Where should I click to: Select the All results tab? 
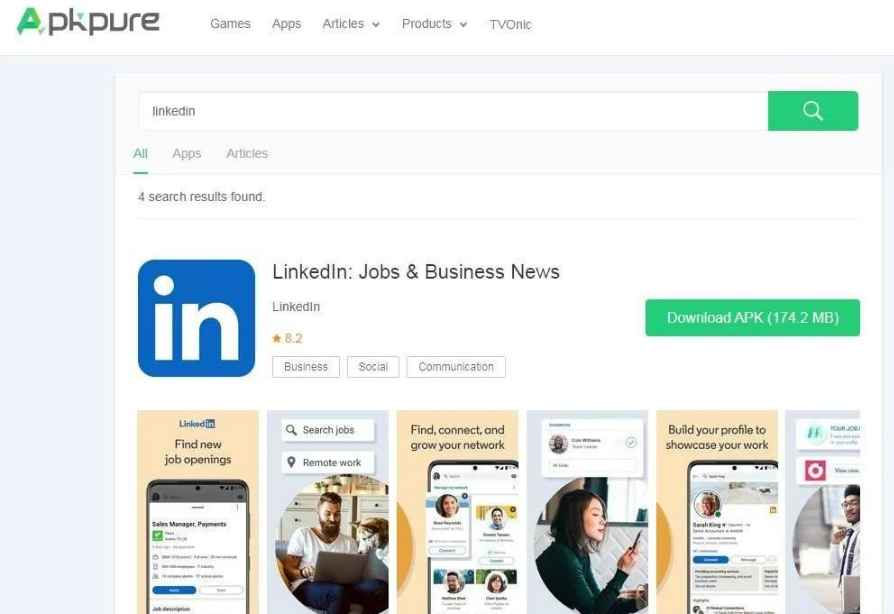pyautogui.click(x=140, y=153)
